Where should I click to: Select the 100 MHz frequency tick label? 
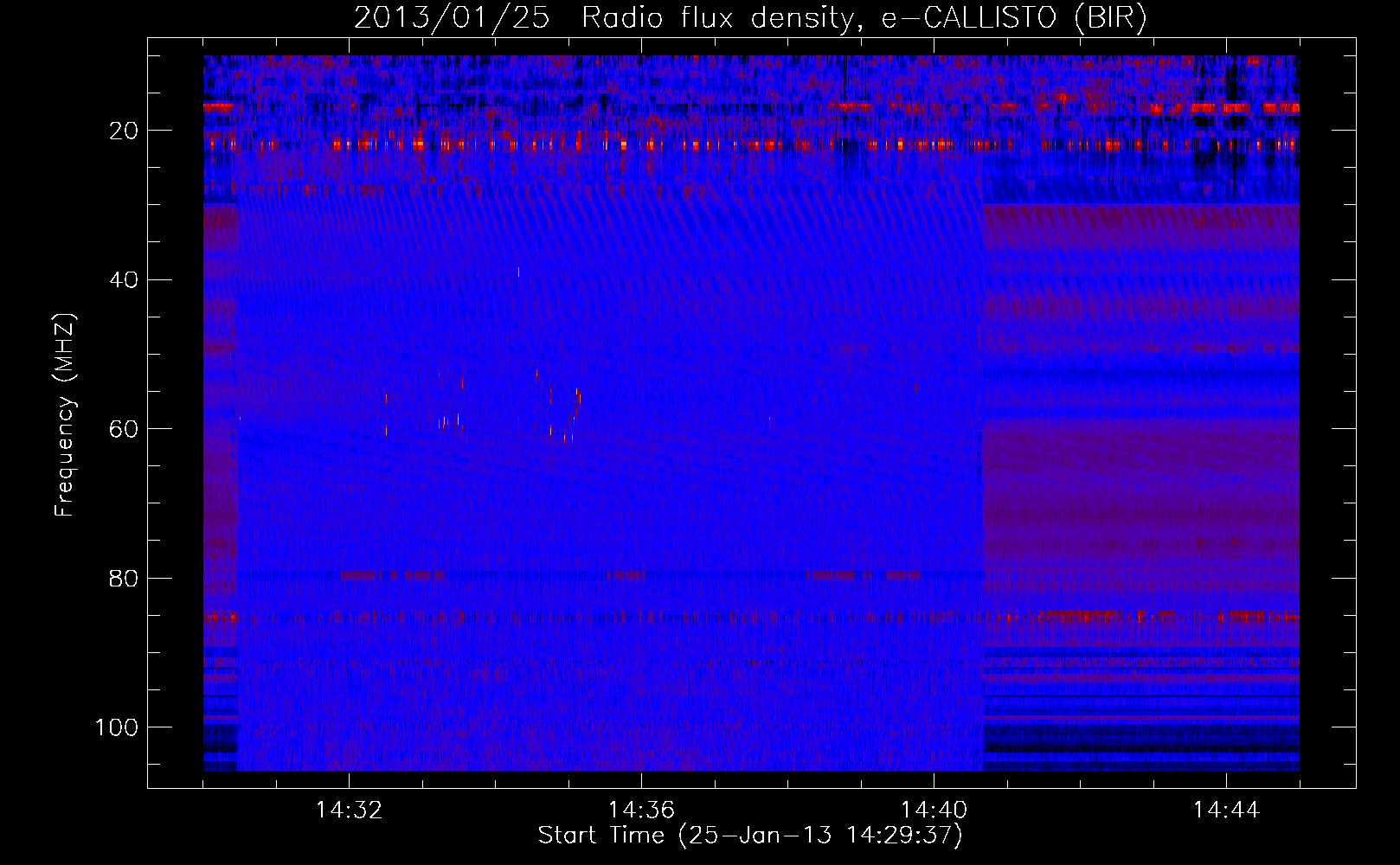(x=117, y=727)
